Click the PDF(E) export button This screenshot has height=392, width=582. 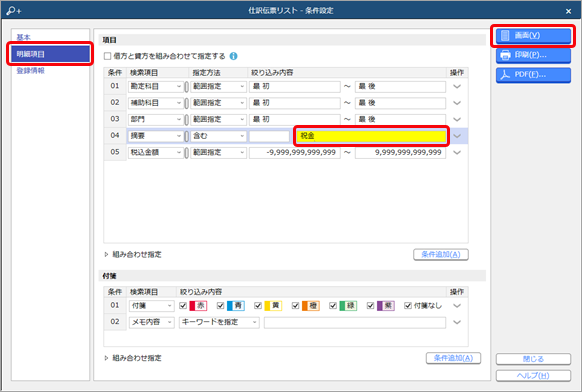point(533,75)
